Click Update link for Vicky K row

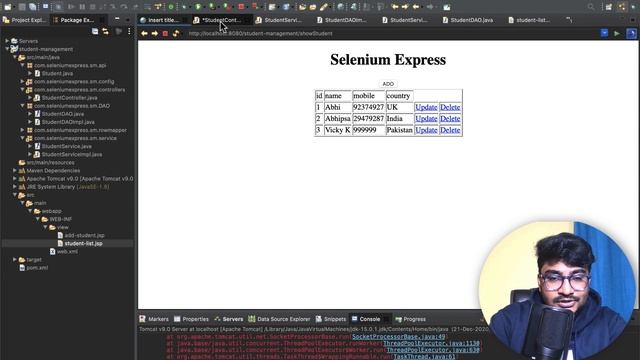[x=426, y=130]
